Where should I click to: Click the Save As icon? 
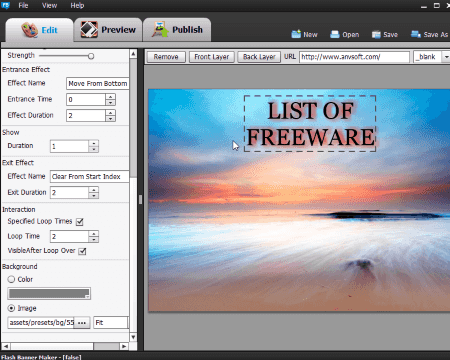pos(415,34)
